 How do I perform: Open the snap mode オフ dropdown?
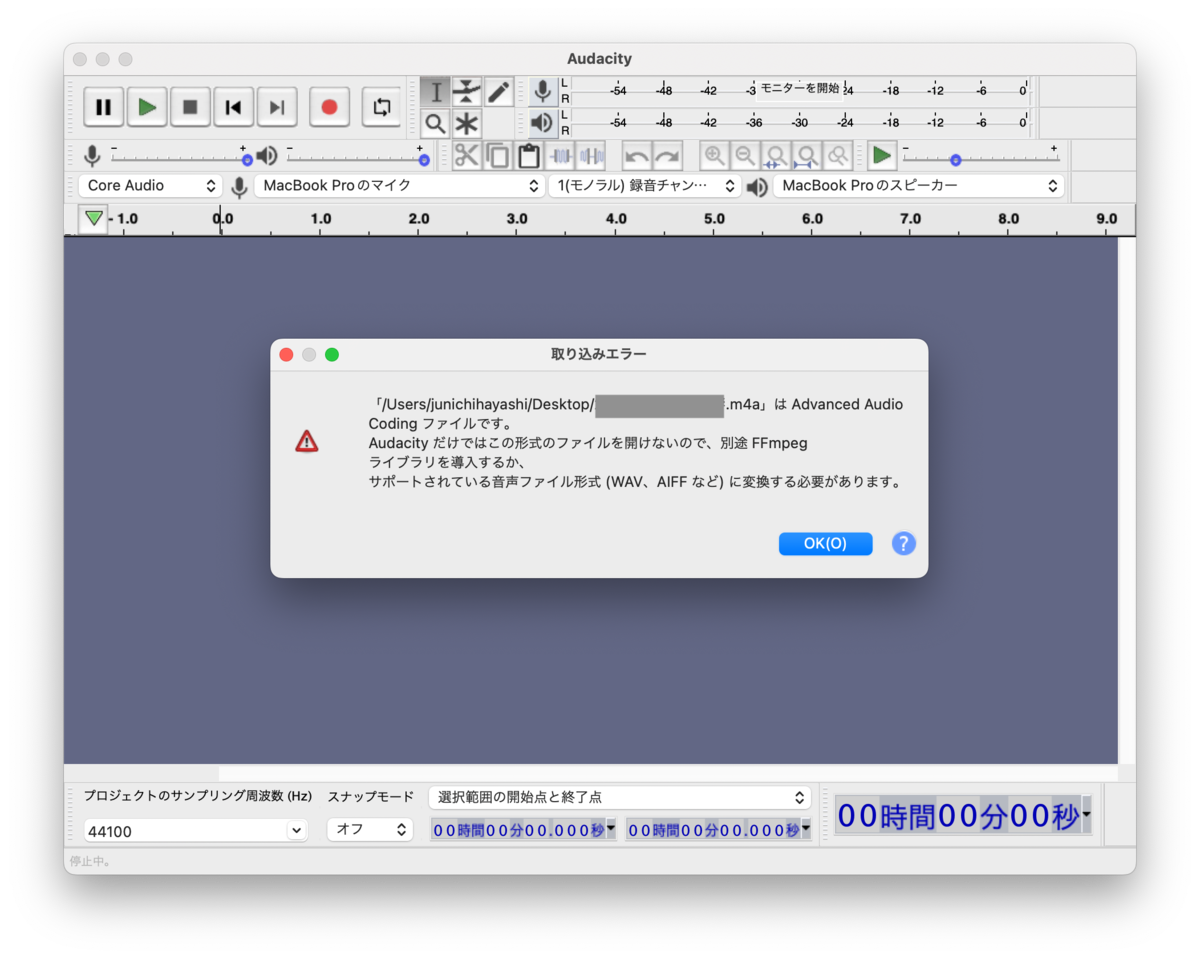tap(370, 829)
